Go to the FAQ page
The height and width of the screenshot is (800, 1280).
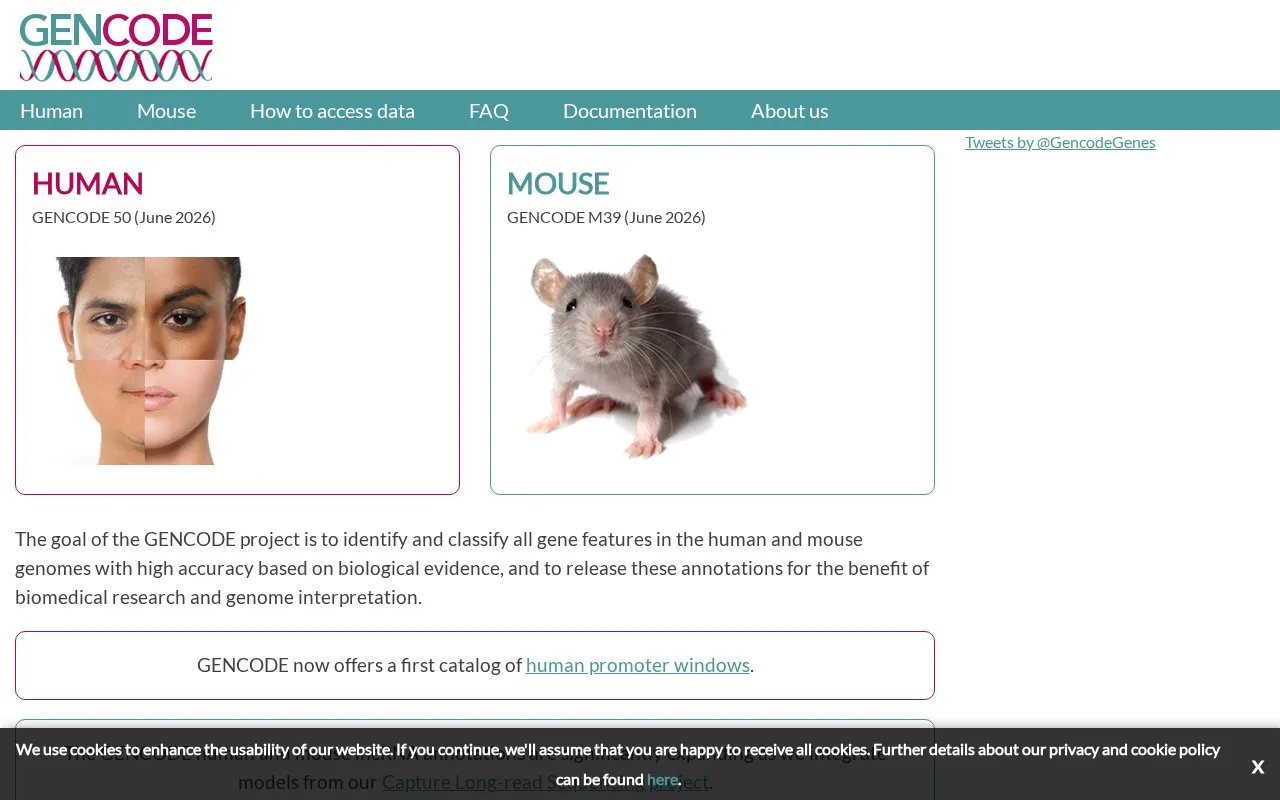pyautogui.click(x=489, y=111)
